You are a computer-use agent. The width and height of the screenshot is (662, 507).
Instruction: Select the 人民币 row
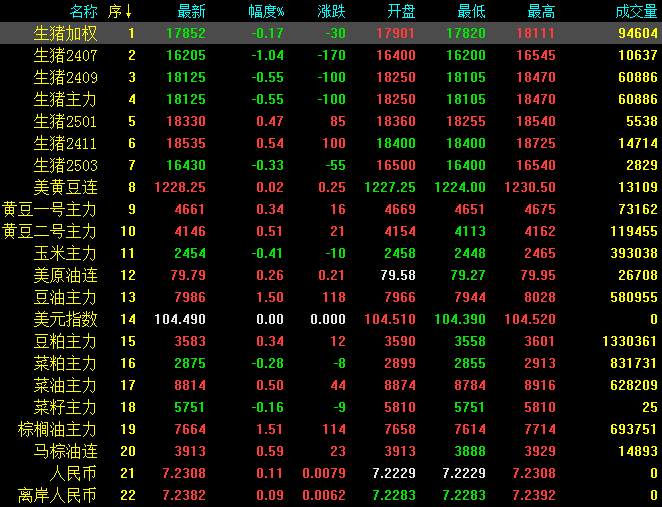tap(331, 473)
